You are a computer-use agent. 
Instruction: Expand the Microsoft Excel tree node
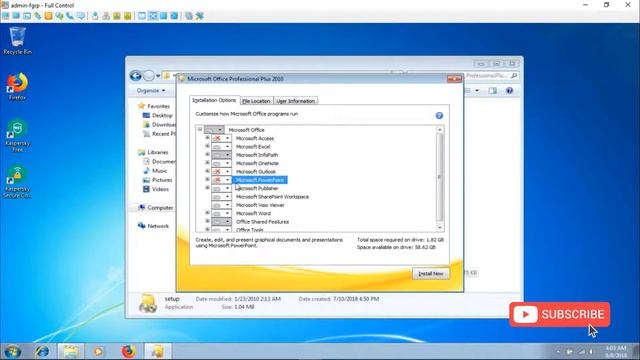coord(207,146)
